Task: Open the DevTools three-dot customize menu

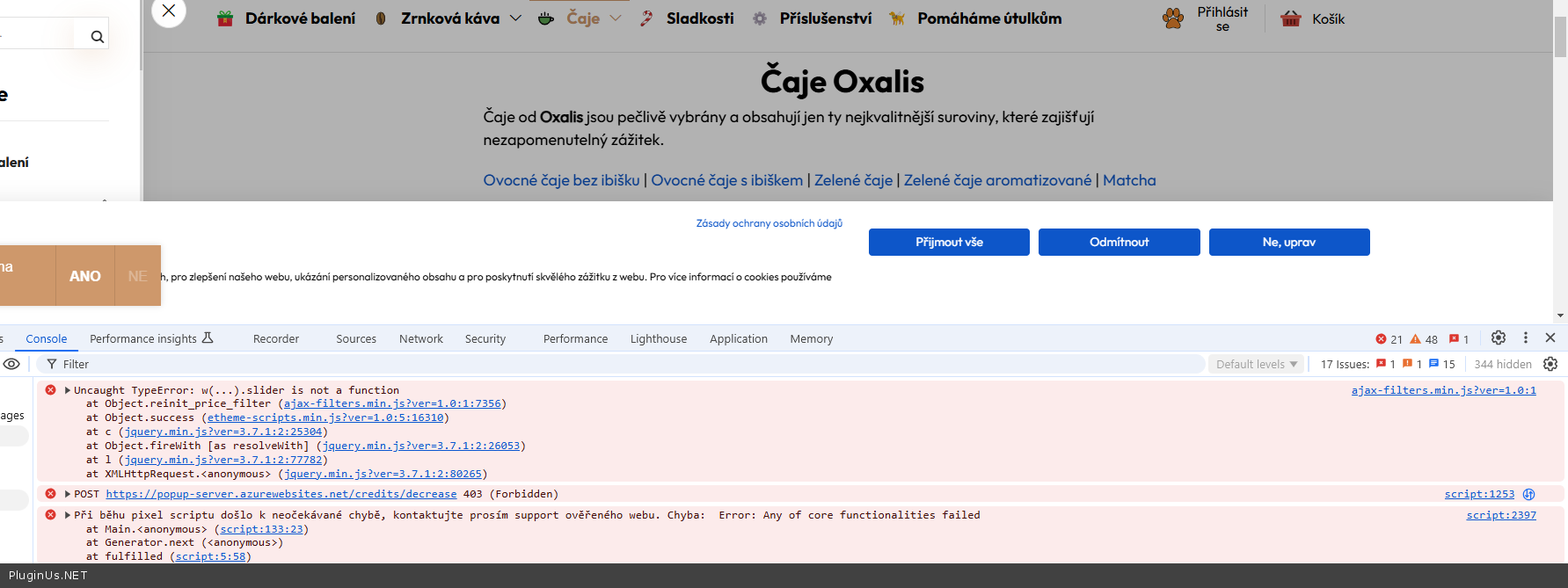Action: (1526, 338)
